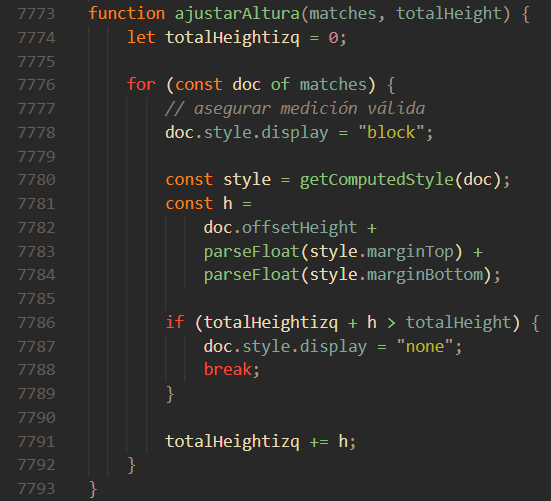Click line number 7793 in gutter
Viewport: 551px width, 501px height.
(36, 489)
